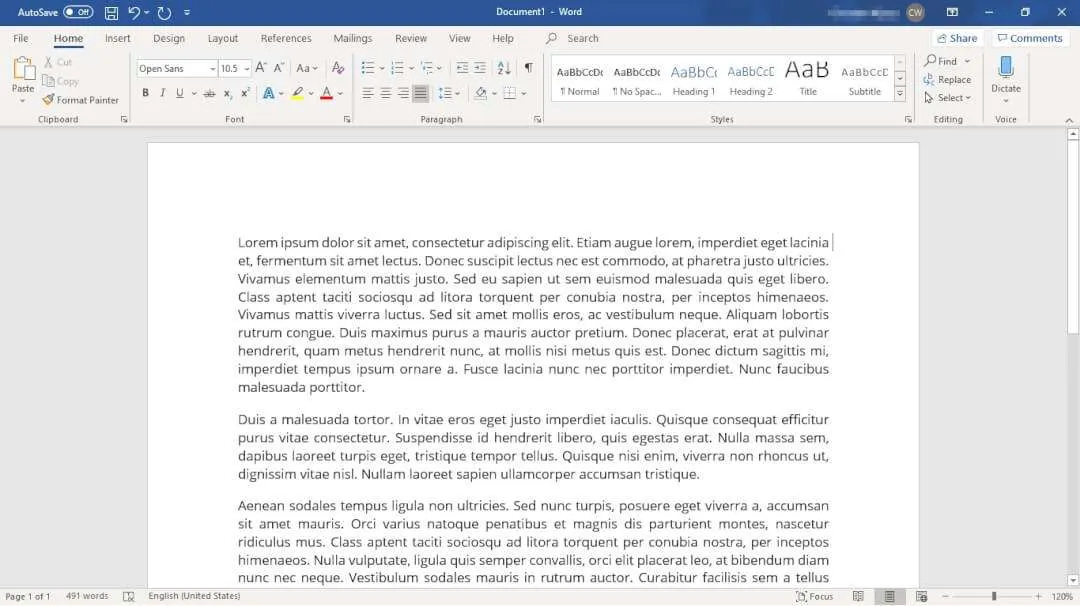Switch to the Layout tab
This screenshot has width=1080, height=606.
click(x=222, y=39)
